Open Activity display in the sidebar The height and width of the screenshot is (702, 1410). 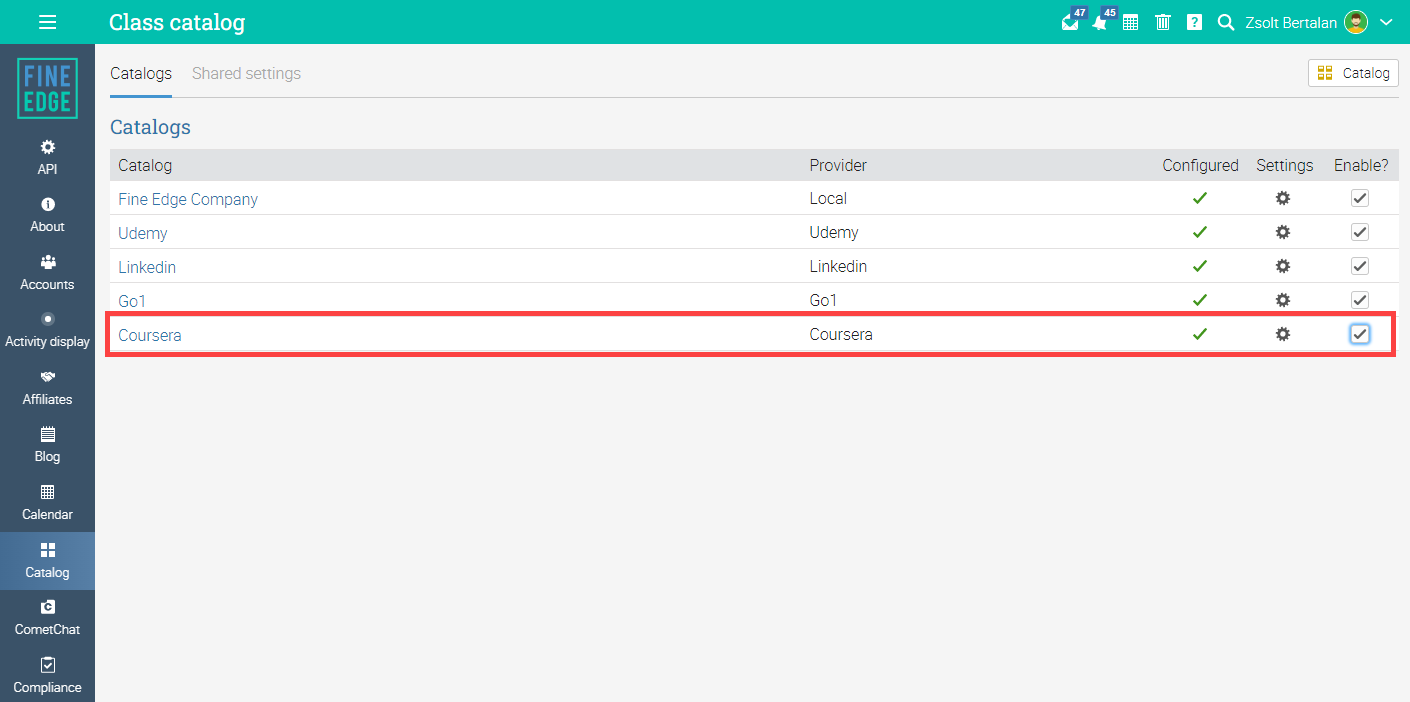tap(47, 330)
